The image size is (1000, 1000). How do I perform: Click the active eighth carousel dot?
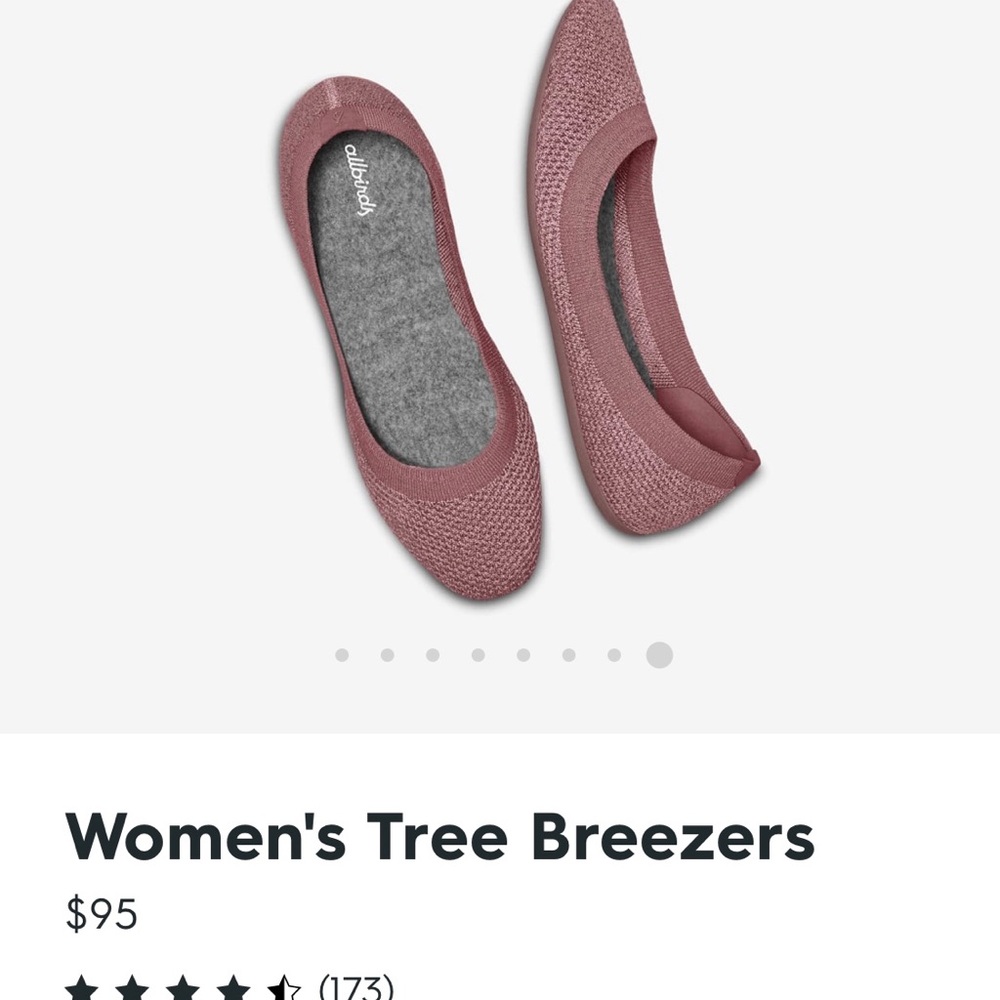[659, 655]
